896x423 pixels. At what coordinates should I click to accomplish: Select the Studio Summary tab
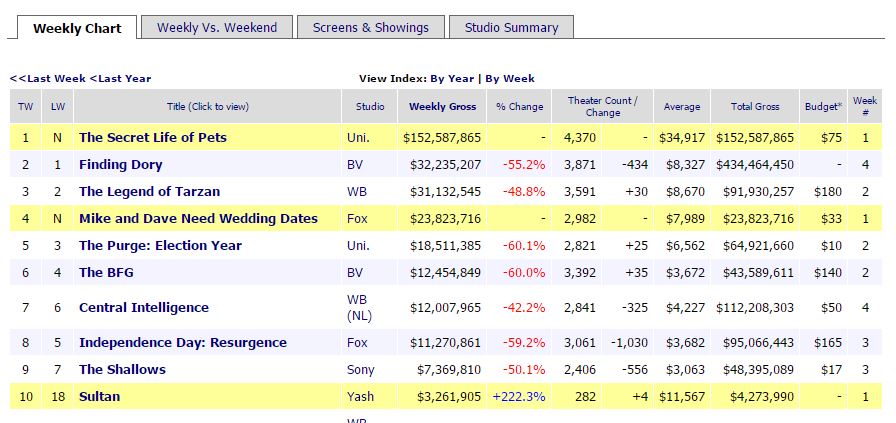click(510, 27)
